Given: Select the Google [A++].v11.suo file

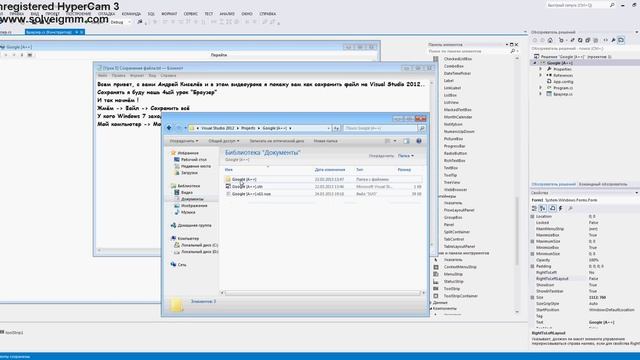Looking at the screenshot, I should [x=323, y=194].
